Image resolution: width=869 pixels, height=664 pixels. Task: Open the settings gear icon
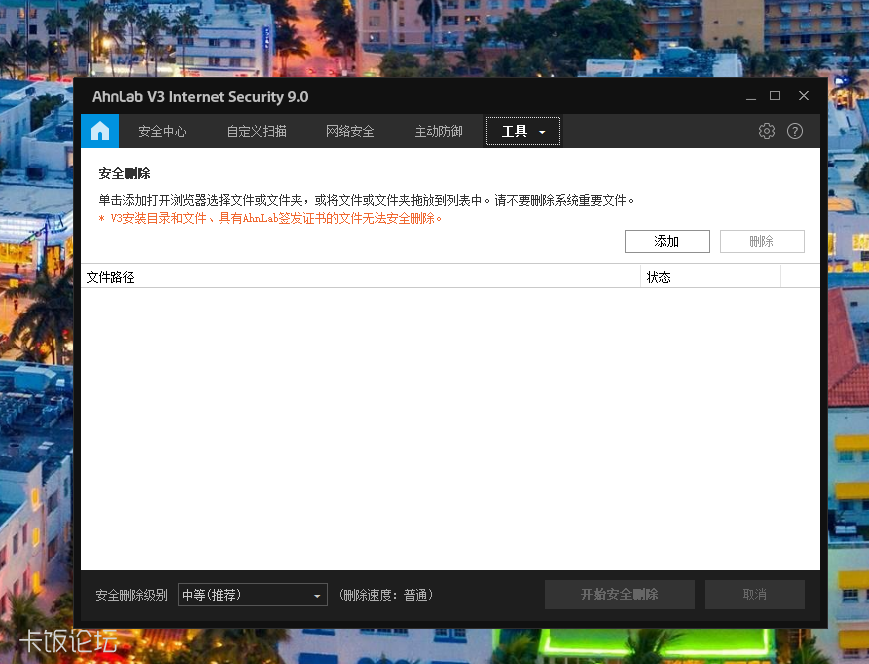click(766, 130)
